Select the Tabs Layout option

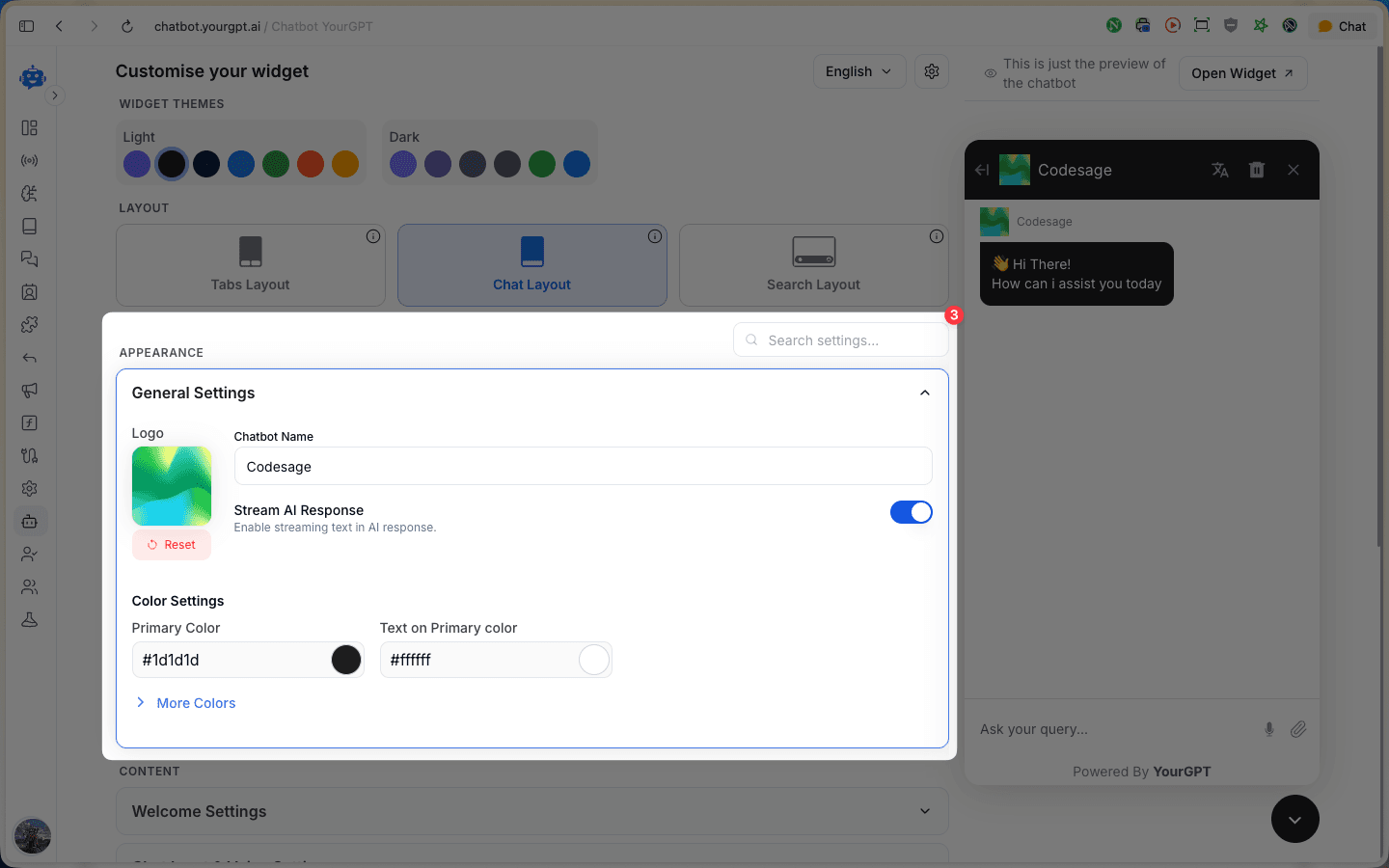pyautogui.click(x=250, y=265)
